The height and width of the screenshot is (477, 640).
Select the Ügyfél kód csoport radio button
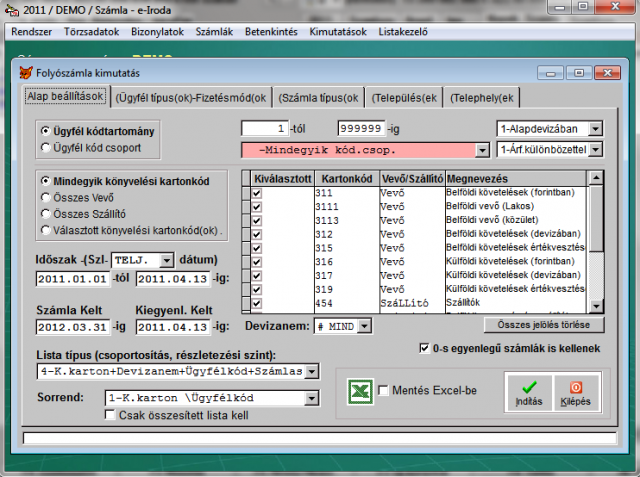46,148
